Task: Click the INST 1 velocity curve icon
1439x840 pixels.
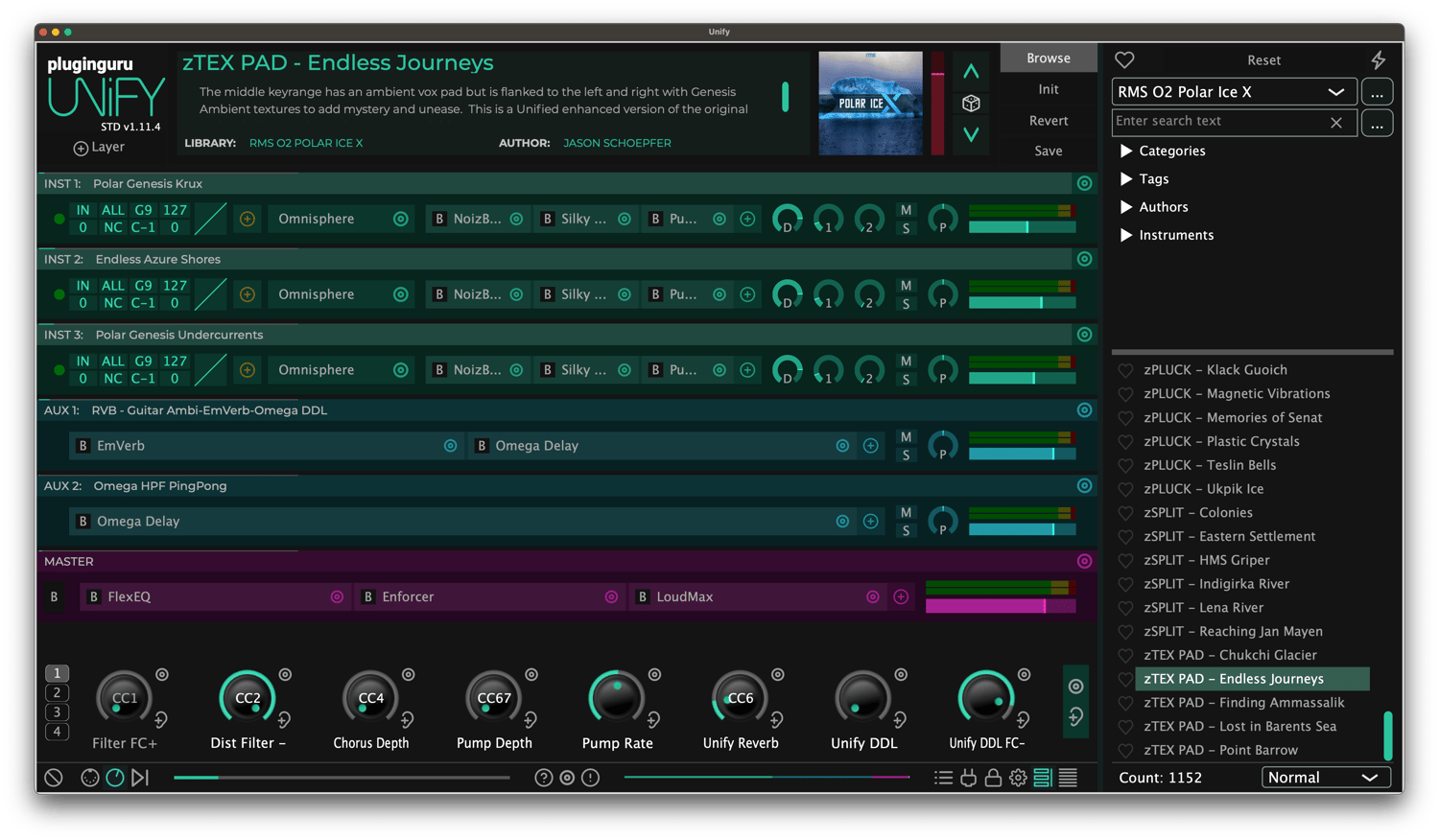Action: pyautogui.click(x=210, y=220)
